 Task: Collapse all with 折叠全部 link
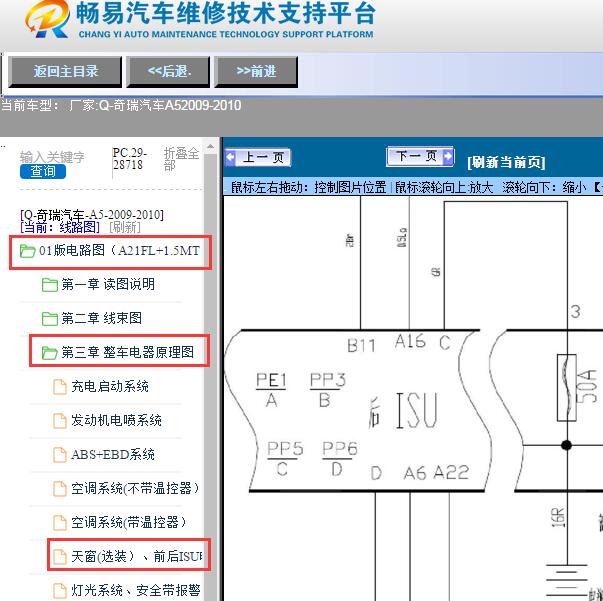tap(181, 159)
